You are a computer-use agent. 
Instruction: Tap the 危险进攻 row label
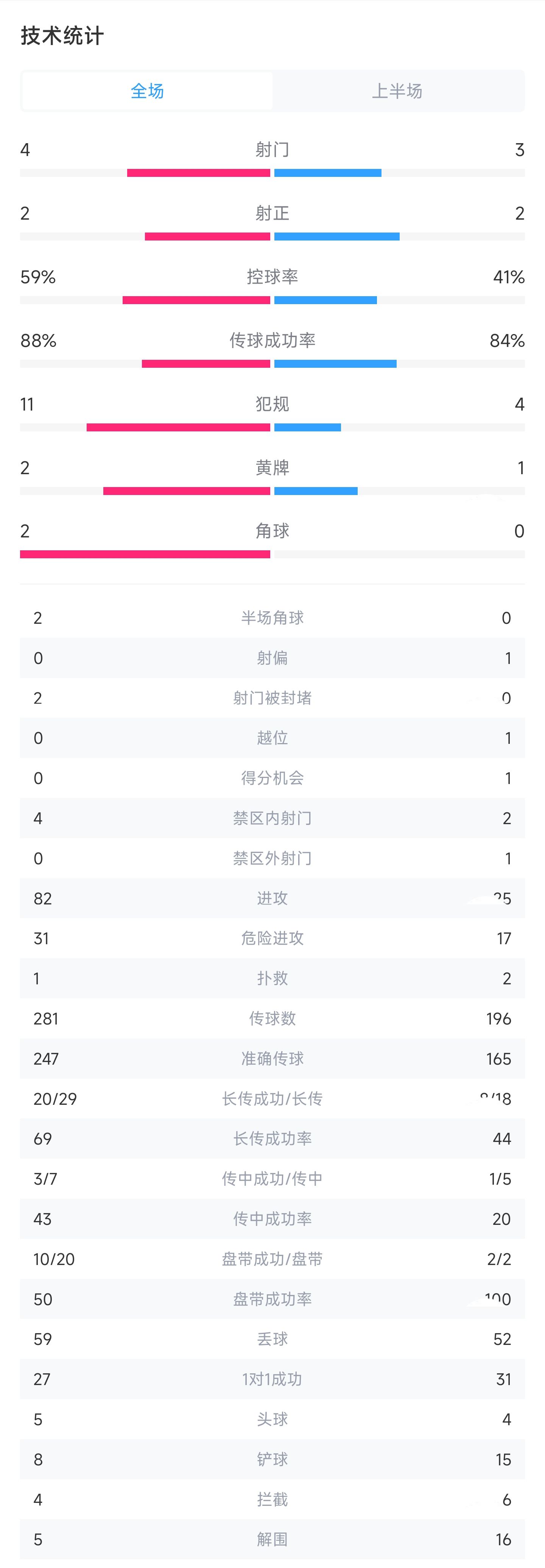coord(272,939)
